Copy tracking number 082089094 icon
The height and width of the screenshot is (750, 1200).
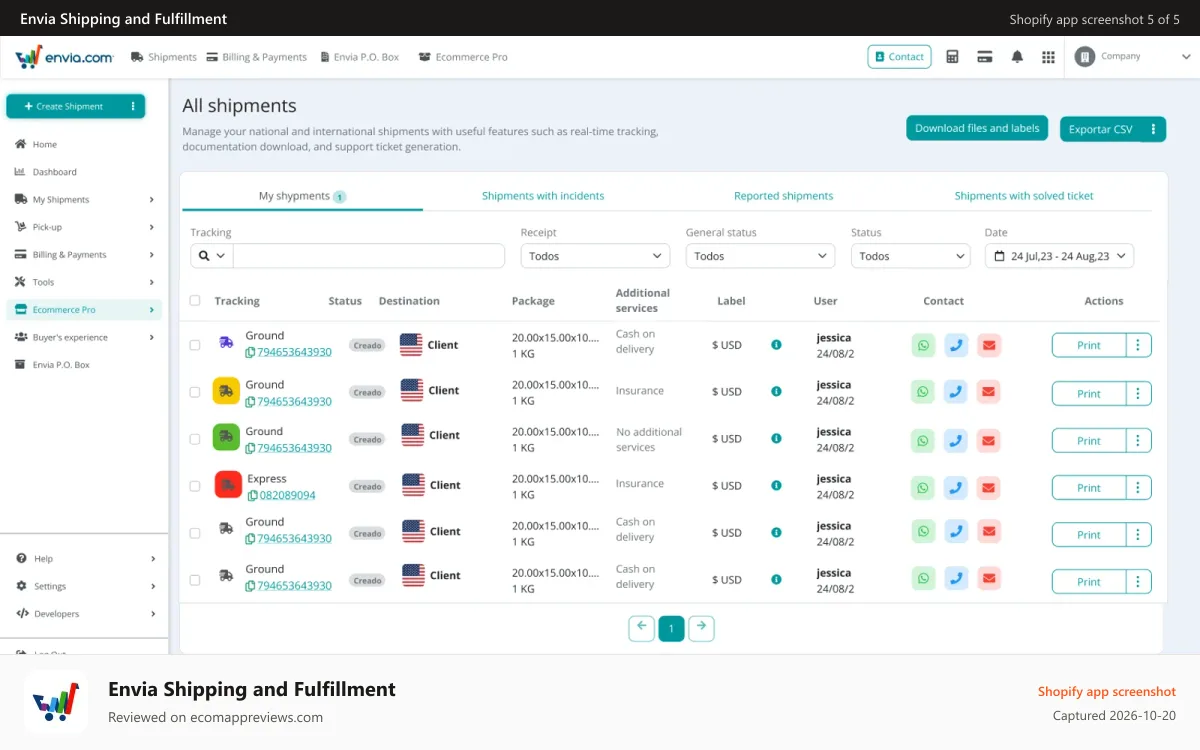tap(253, 495)
